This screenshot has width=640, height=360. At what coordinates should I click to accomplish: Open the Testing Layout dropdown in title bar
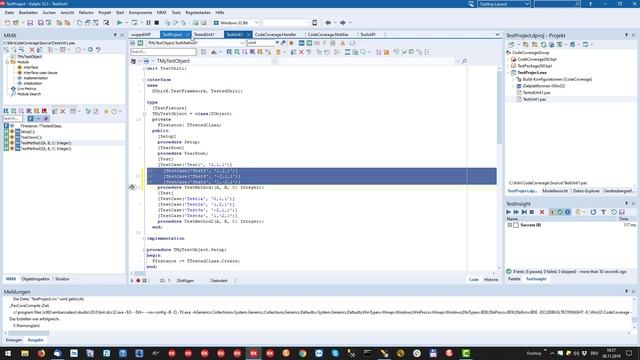(x=527, y=4)
